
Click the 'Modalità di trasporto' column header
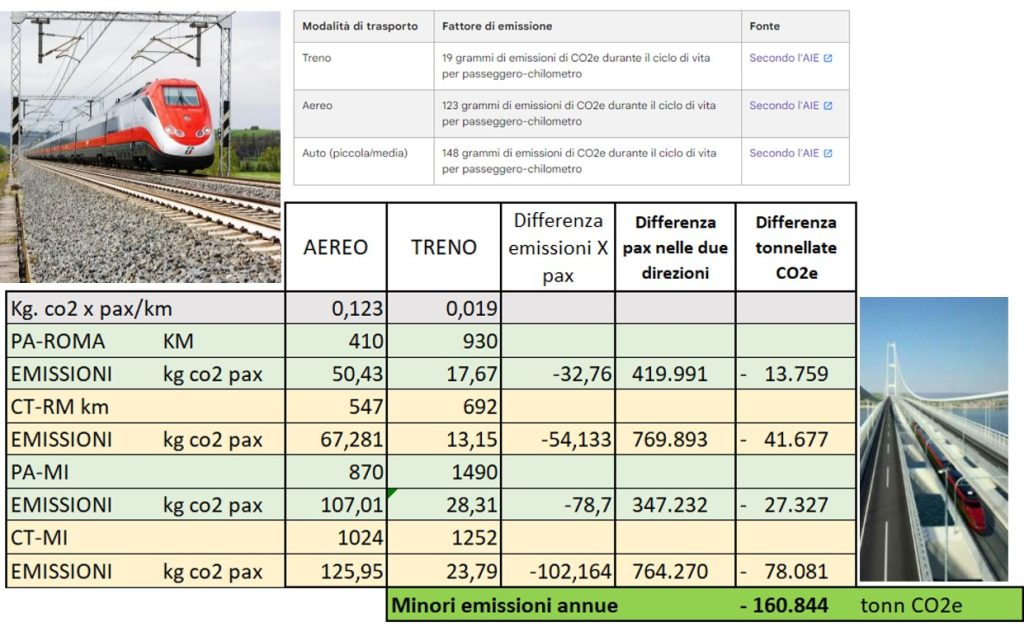[x=360, y=26]
